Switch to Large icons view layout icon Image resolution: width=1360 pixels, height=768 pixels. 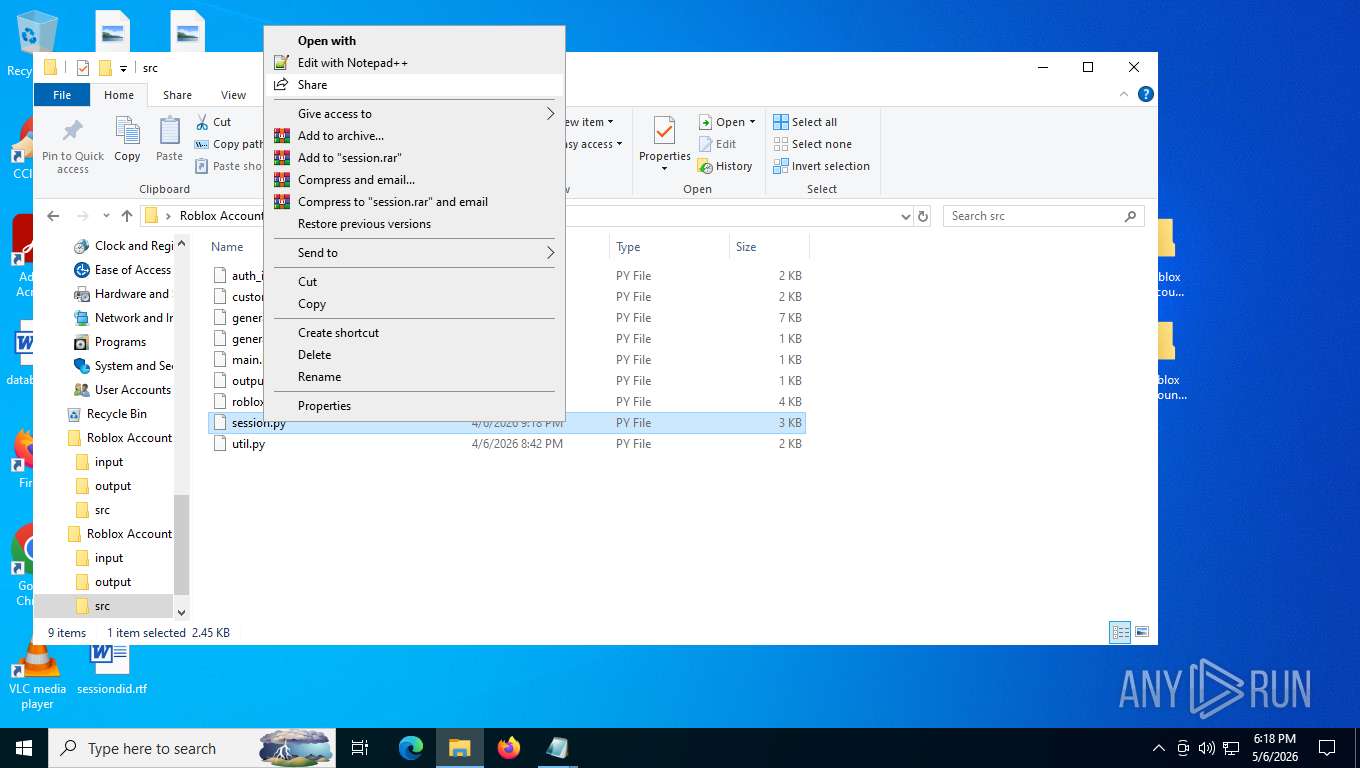point(1141,632)
